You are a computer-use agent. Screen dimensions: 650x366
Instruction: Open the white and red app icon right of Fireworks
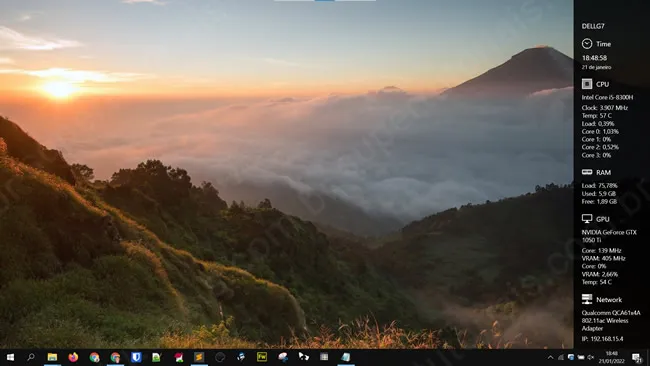tap(283, 357)
